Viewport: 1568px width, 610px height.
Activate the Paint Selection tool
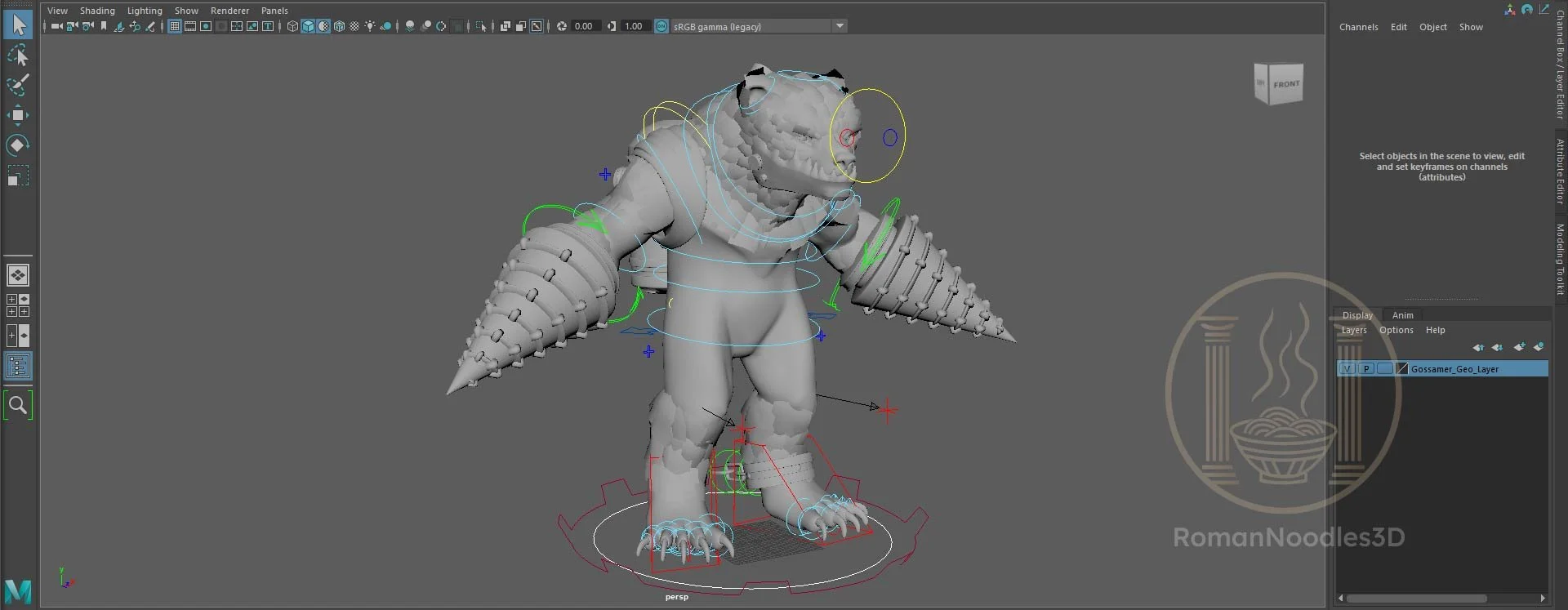[18, 85]
